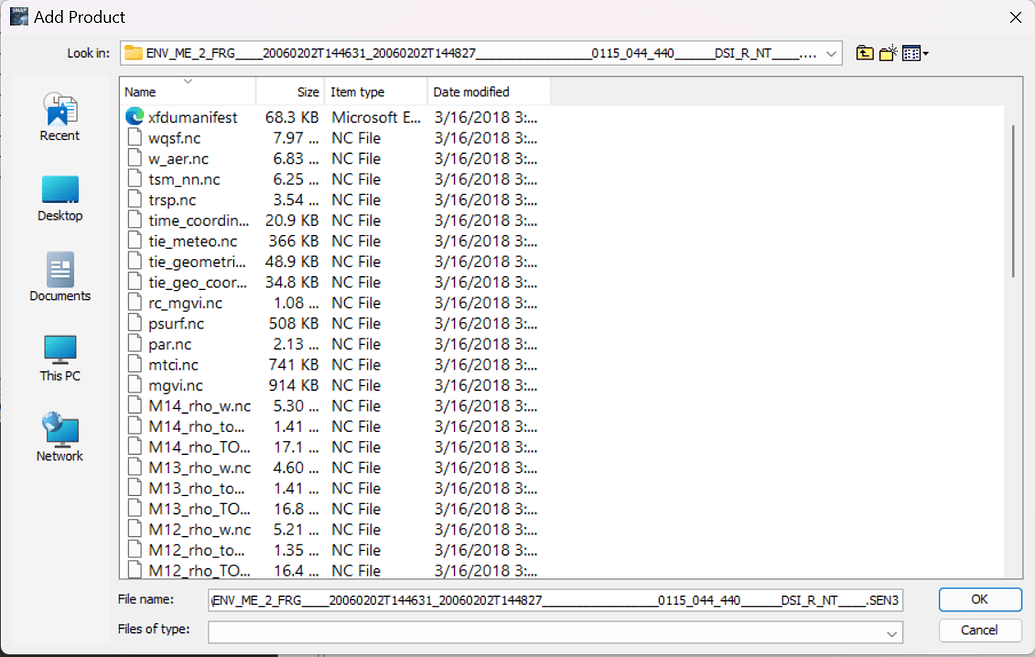Open the Network location

pyautogui.click(x=60, y=437)
